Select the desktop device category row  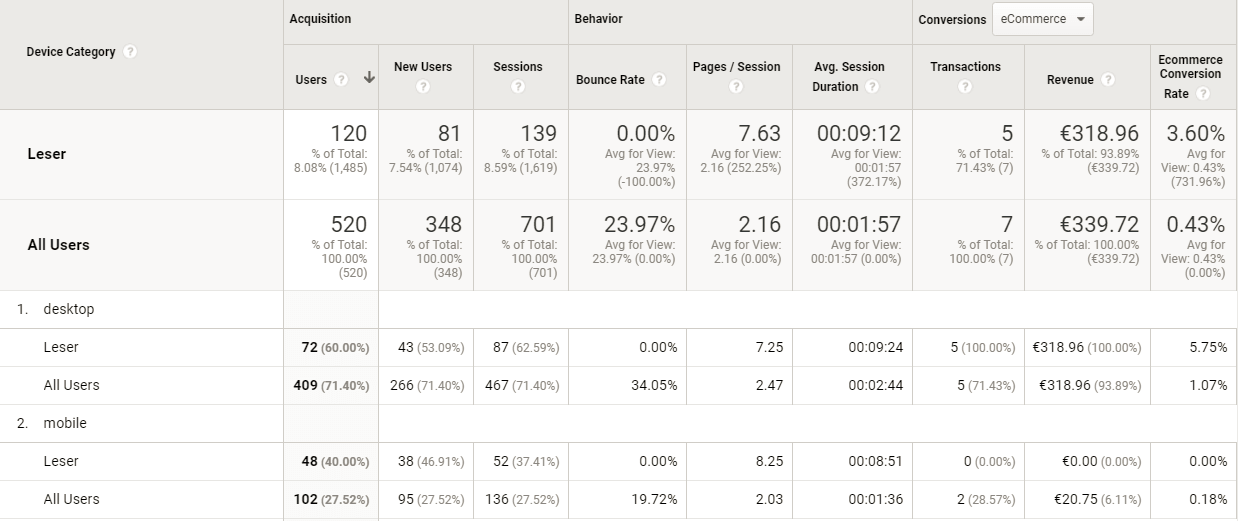coord(68,309)
